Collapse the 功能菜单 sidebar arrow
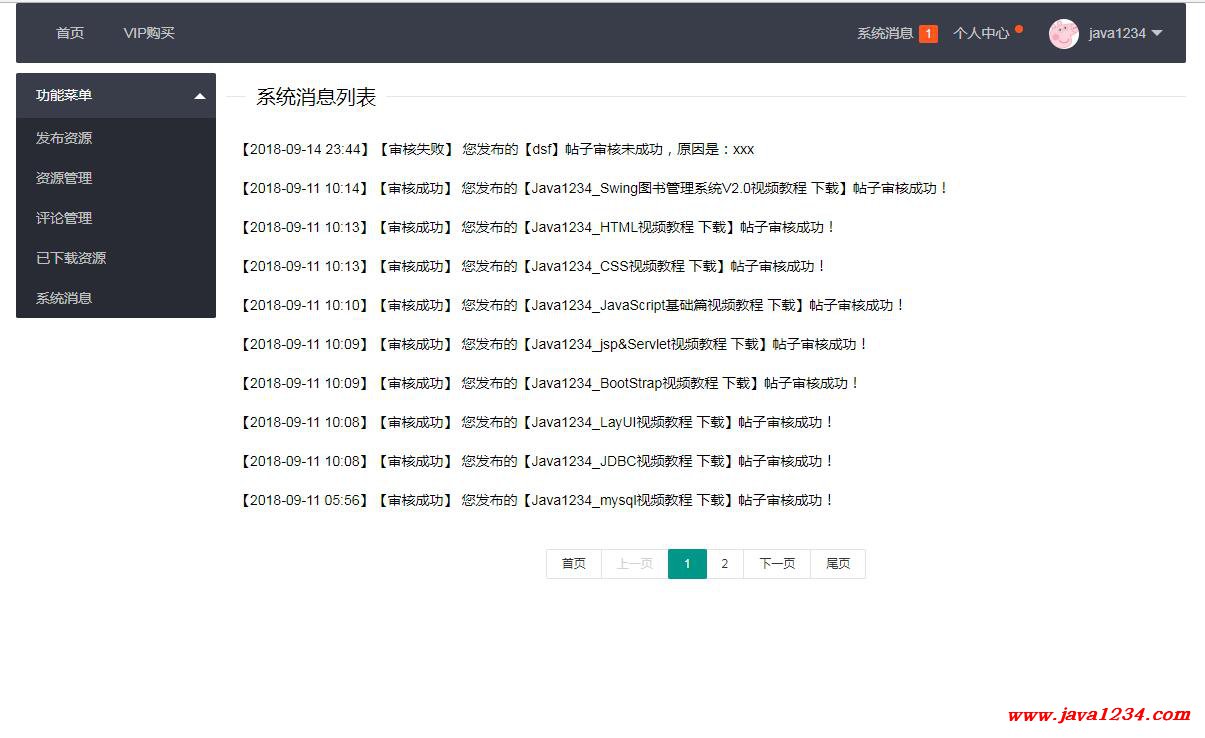This screenshot has height=738, width=1205. click(x=200, y=96)
